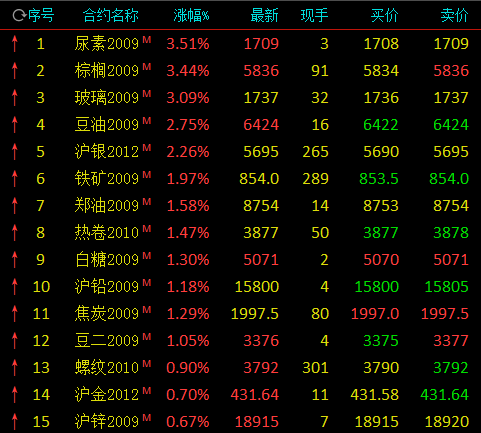Select the 玻璃2009 contract
This screenshot has width=481, height=433.
pyautogui.click(x=107, y=98)
